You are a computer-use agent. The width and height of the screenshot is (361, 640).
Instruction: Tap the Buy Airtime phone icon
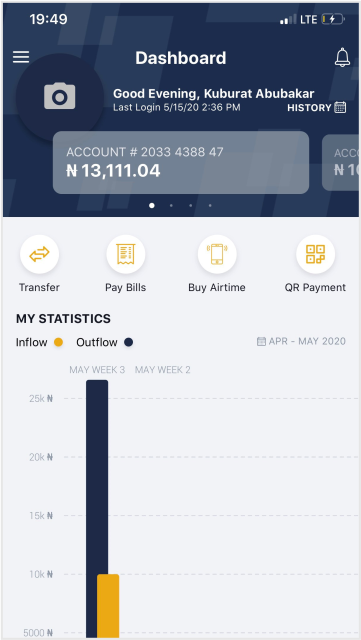click(217, 254)
